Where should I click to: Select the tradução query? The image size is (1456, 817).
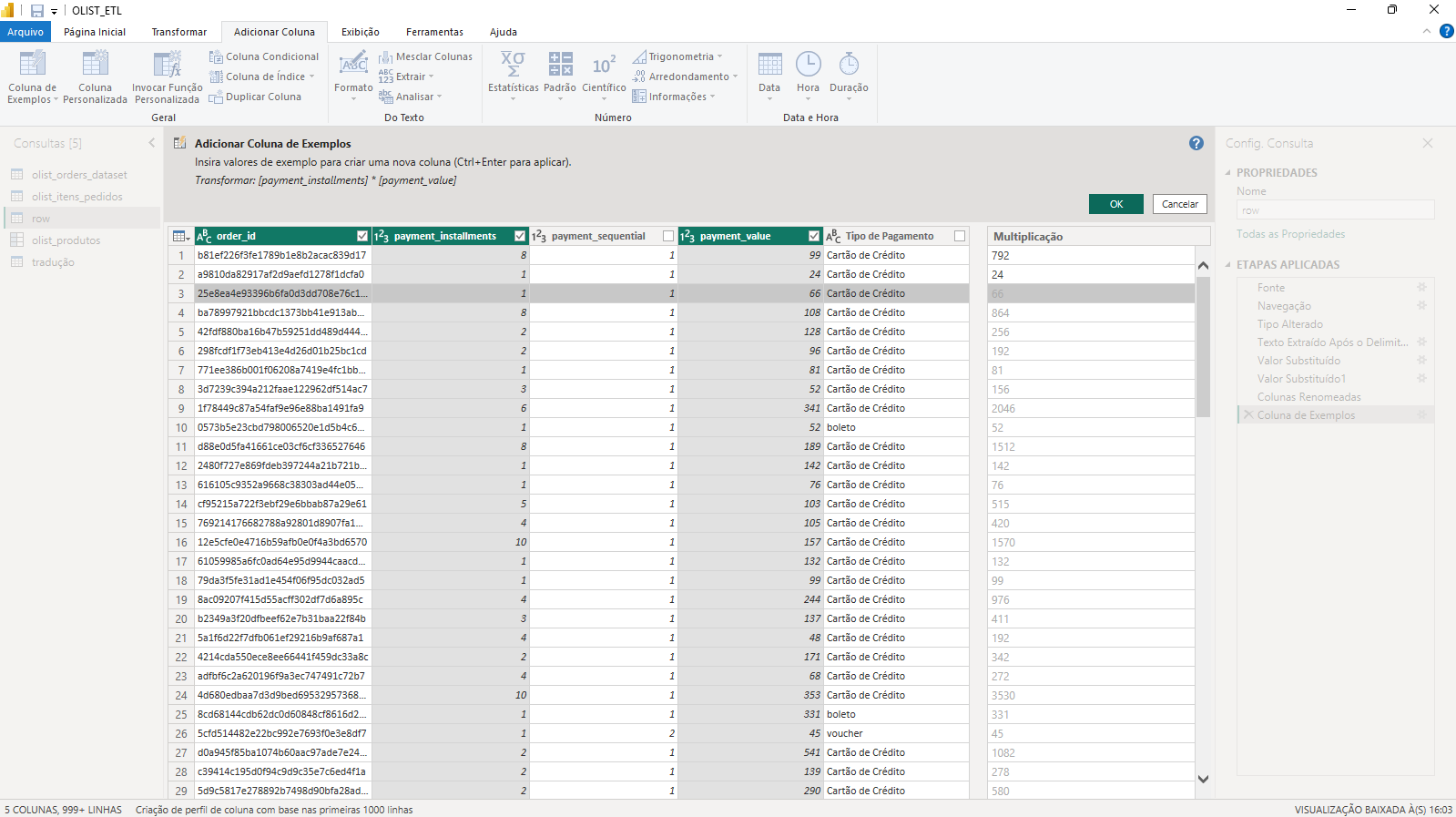pyautogui.click(x=53, y=262)
